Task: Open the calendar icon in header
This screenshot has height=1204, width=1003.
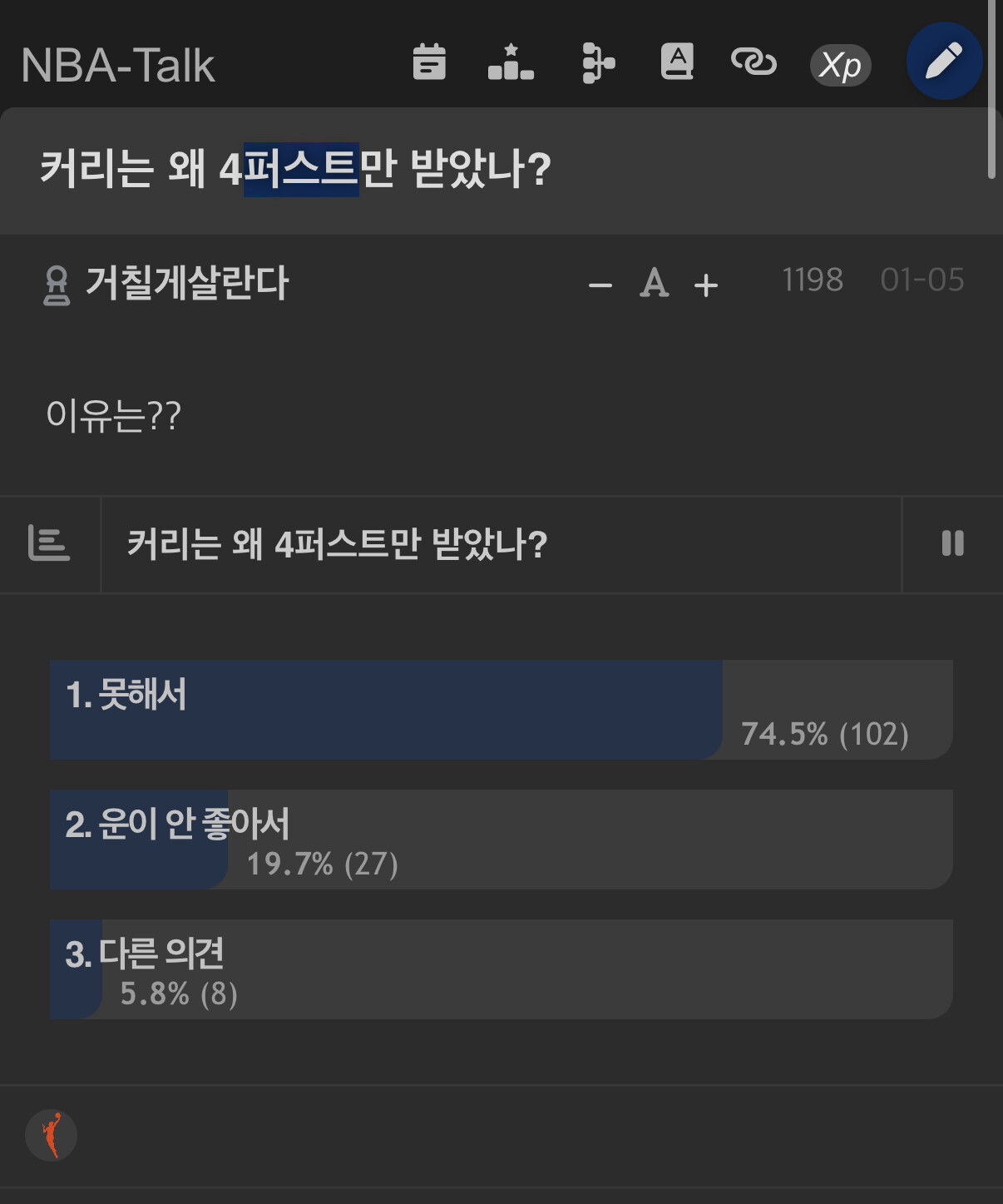Action: pyautogui.click(x=429, y=62)
